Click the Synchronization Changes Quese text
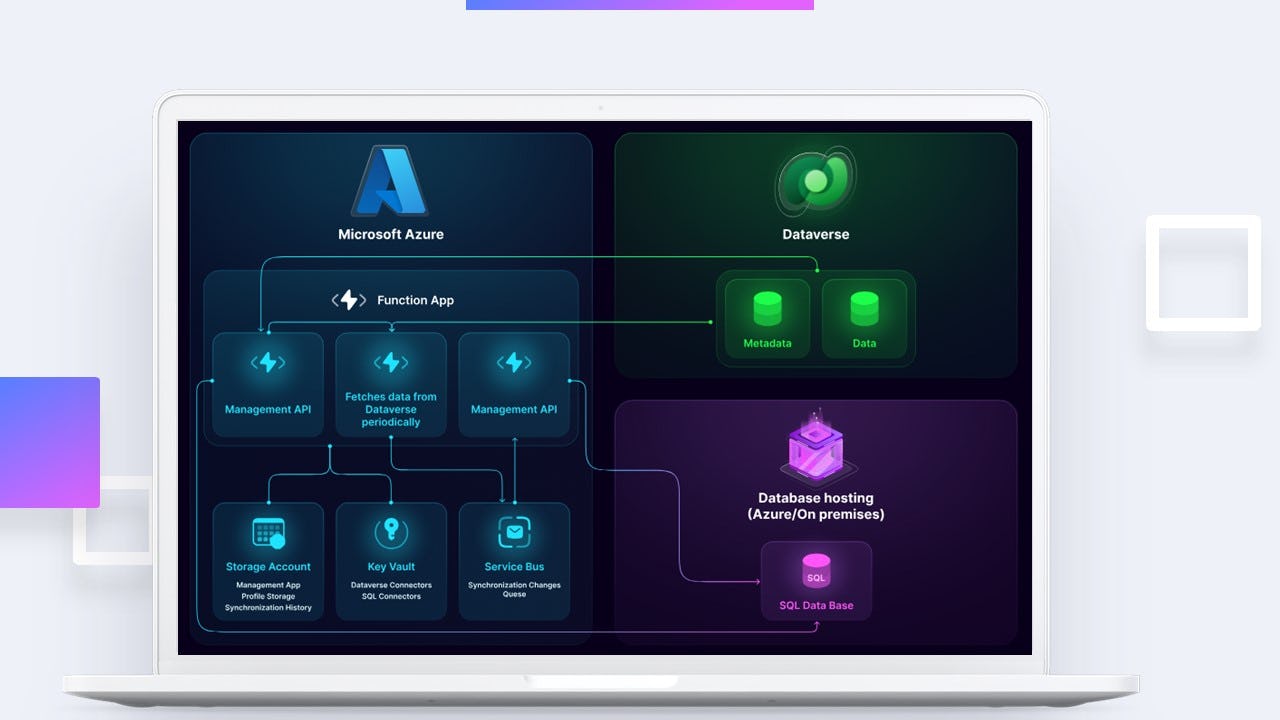 514,590
